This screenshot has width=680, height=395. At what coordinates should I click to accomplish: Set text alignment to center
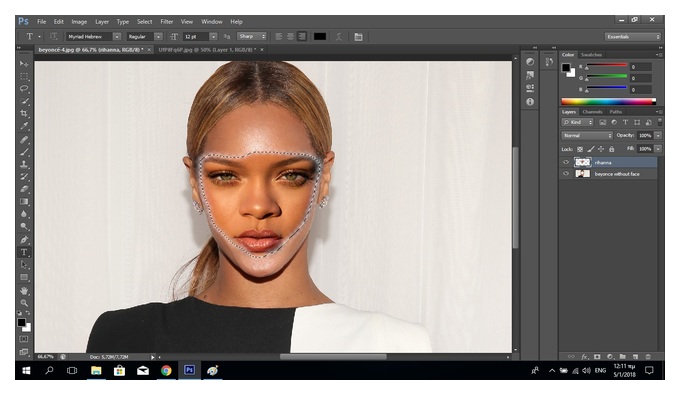[x=291, y=36]
